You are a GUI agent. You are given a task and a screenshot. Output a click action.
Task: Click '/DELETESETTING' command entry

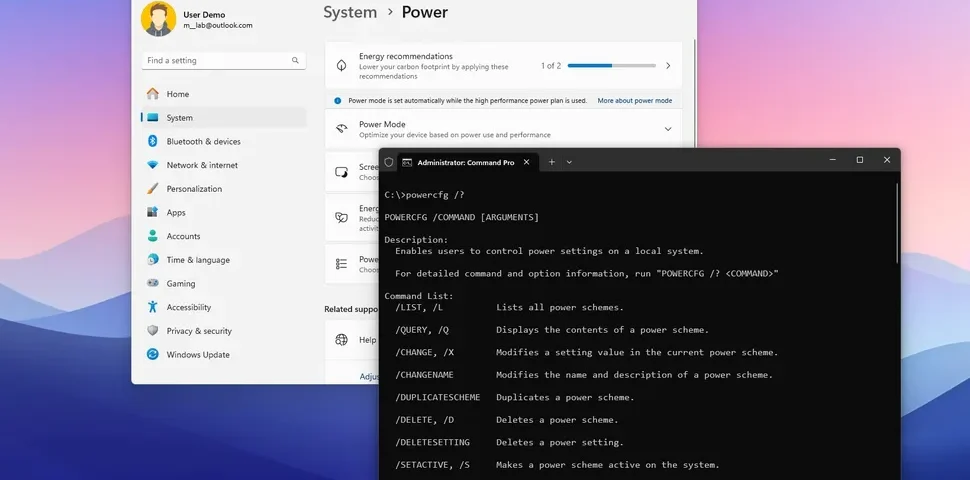coord(433,442)
